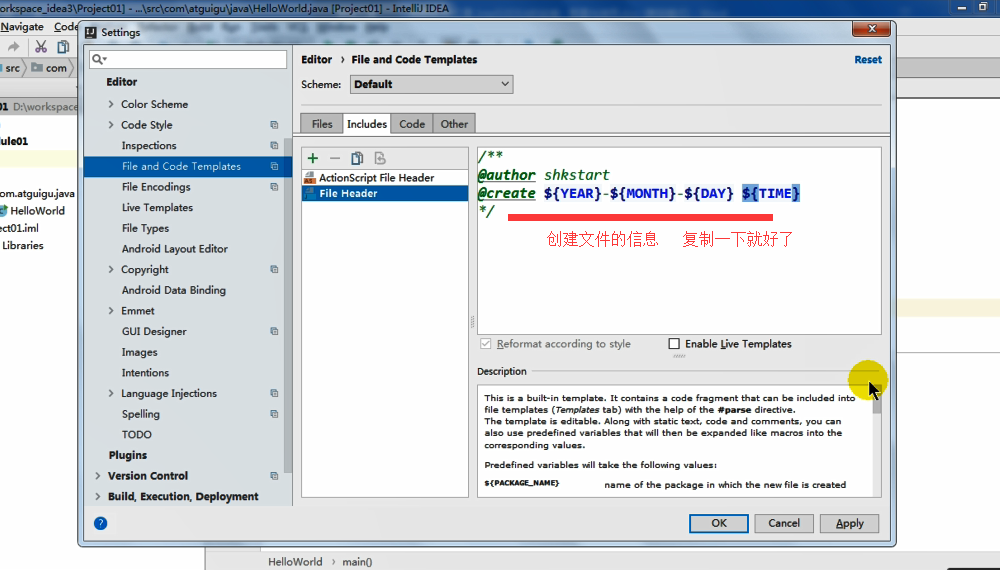The image size is (1000, 570).
Task: Select Plugins in settings tree
Action: [x=128, y=455]
